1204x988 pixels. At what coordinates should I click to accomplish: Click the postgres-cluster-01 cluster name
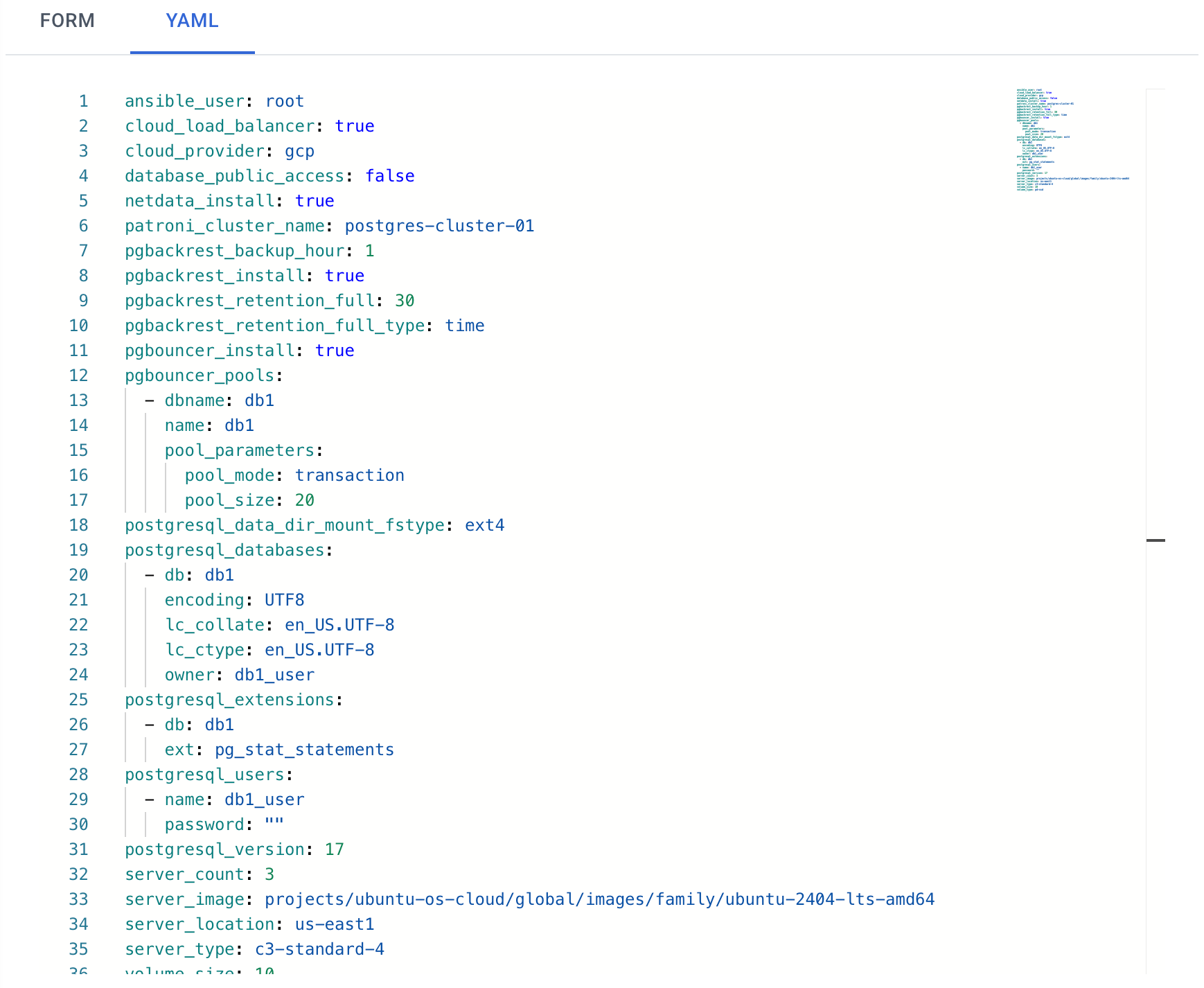click(x=439, y=226)
